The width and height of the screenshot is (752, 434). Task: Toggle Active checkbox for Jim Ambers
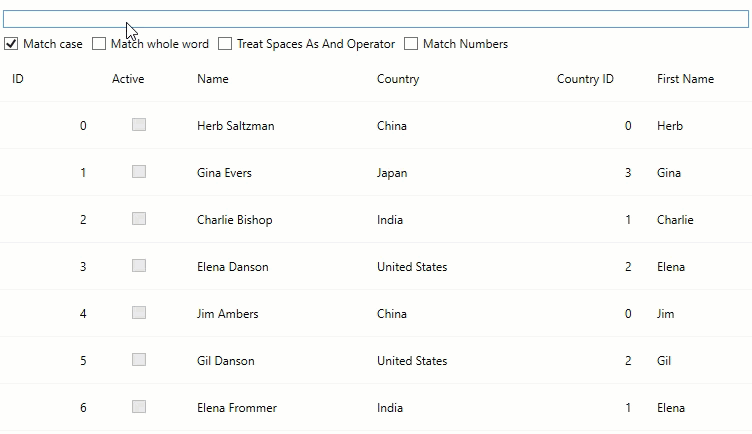point(139,313)
